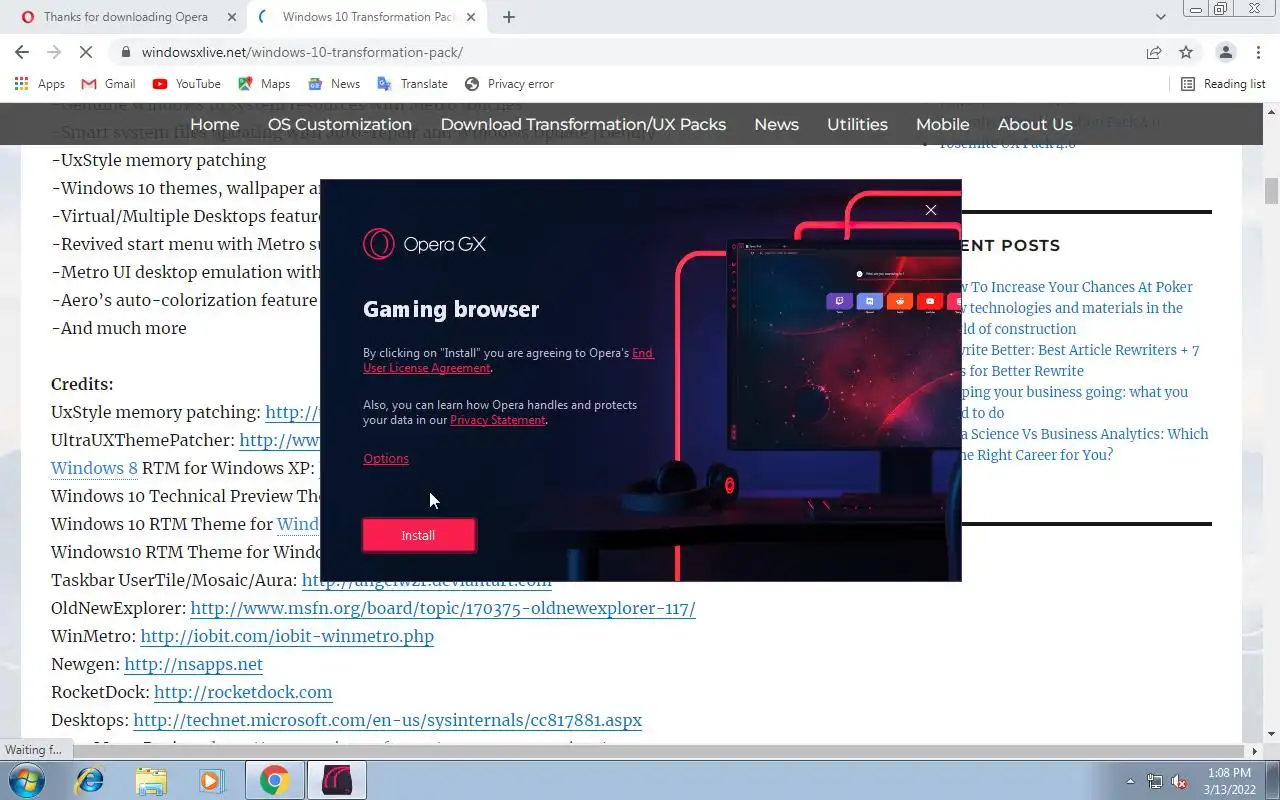Viewport: 1280px width, 800px height.
Task: Open OS Customization menu item
Action: pyautogui.click(x=340, y=124)
